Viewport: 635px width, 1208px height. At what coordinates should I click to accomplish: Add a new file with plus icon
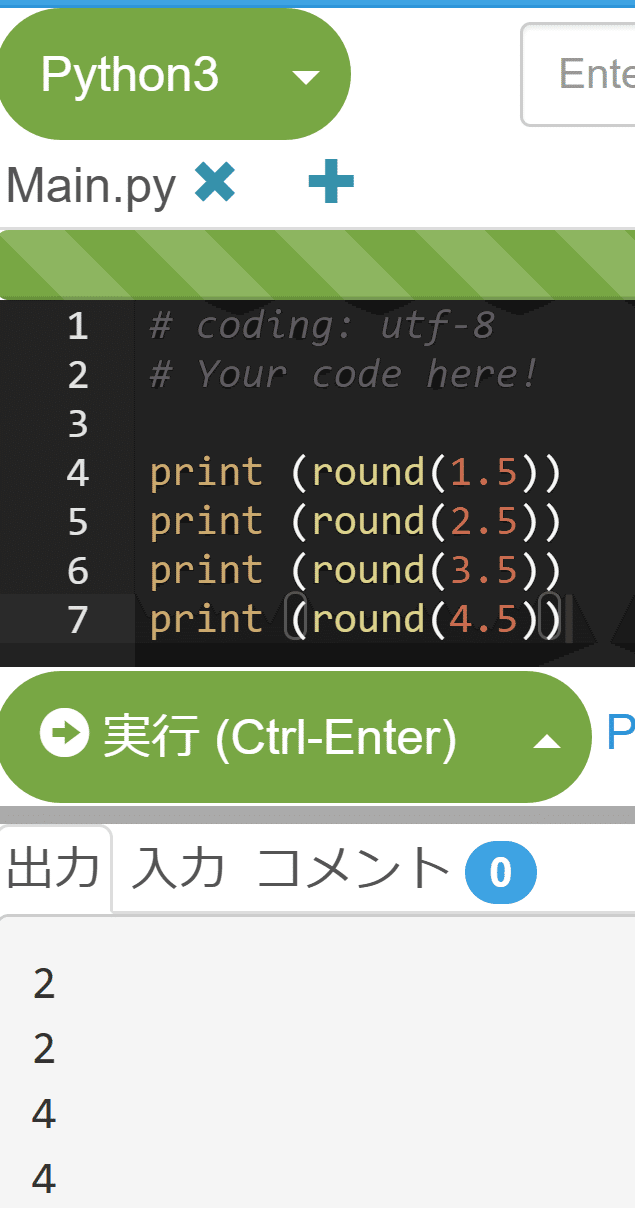click(331, 184)
